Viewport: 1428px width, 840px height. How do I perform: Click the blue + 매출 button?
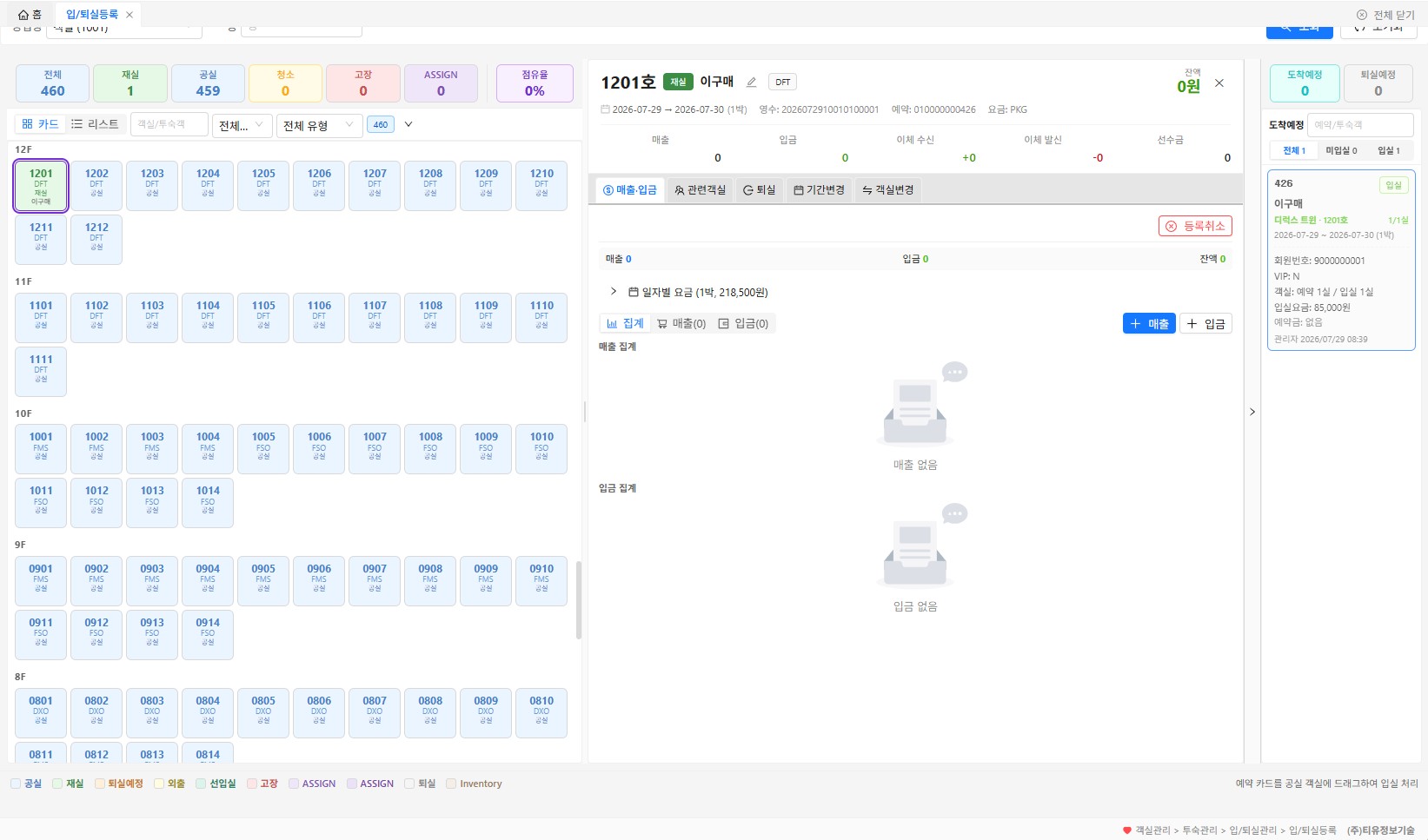1149,323
